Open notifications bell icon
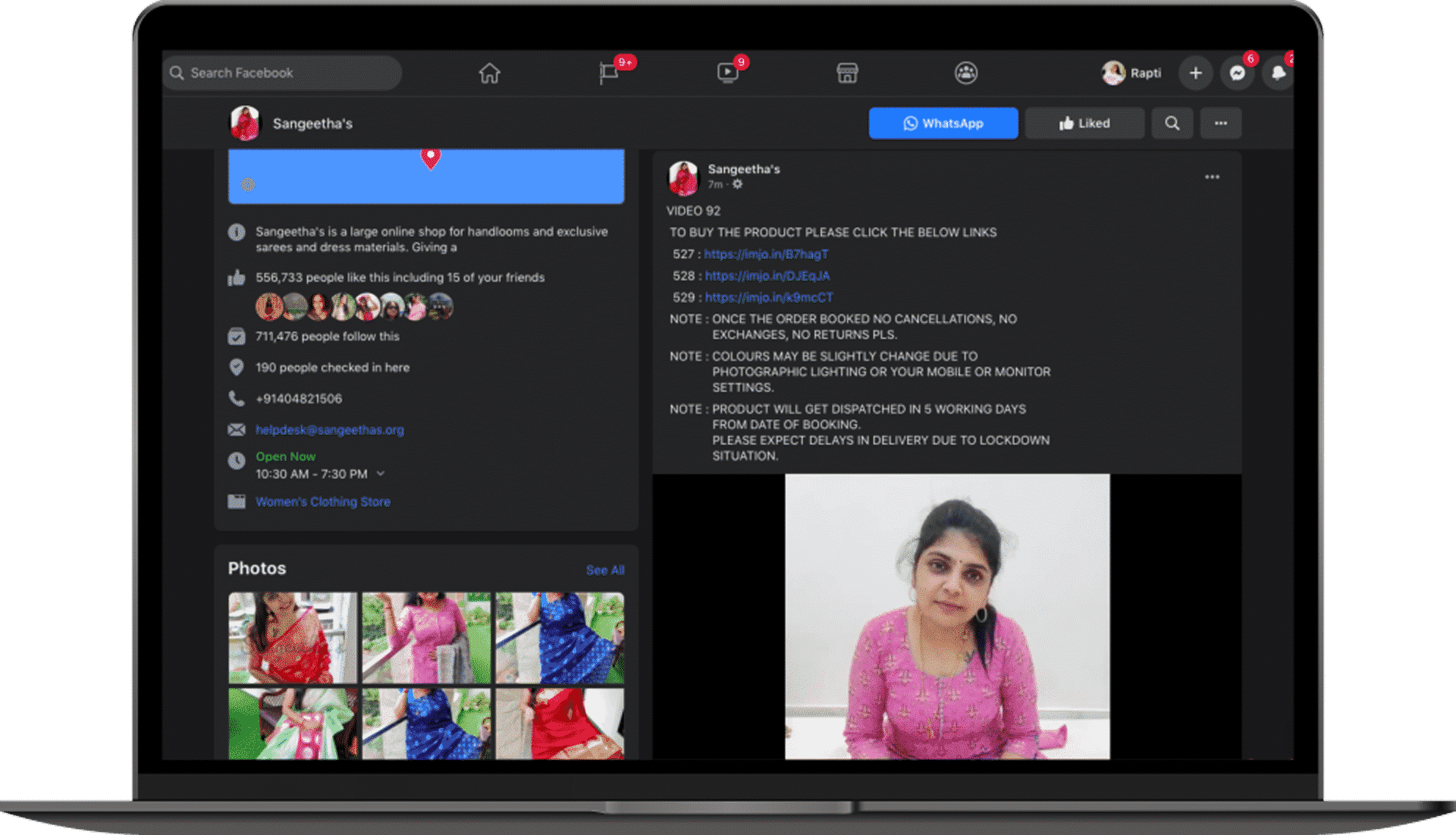The image size is (1456, 835). point(1278,73)
